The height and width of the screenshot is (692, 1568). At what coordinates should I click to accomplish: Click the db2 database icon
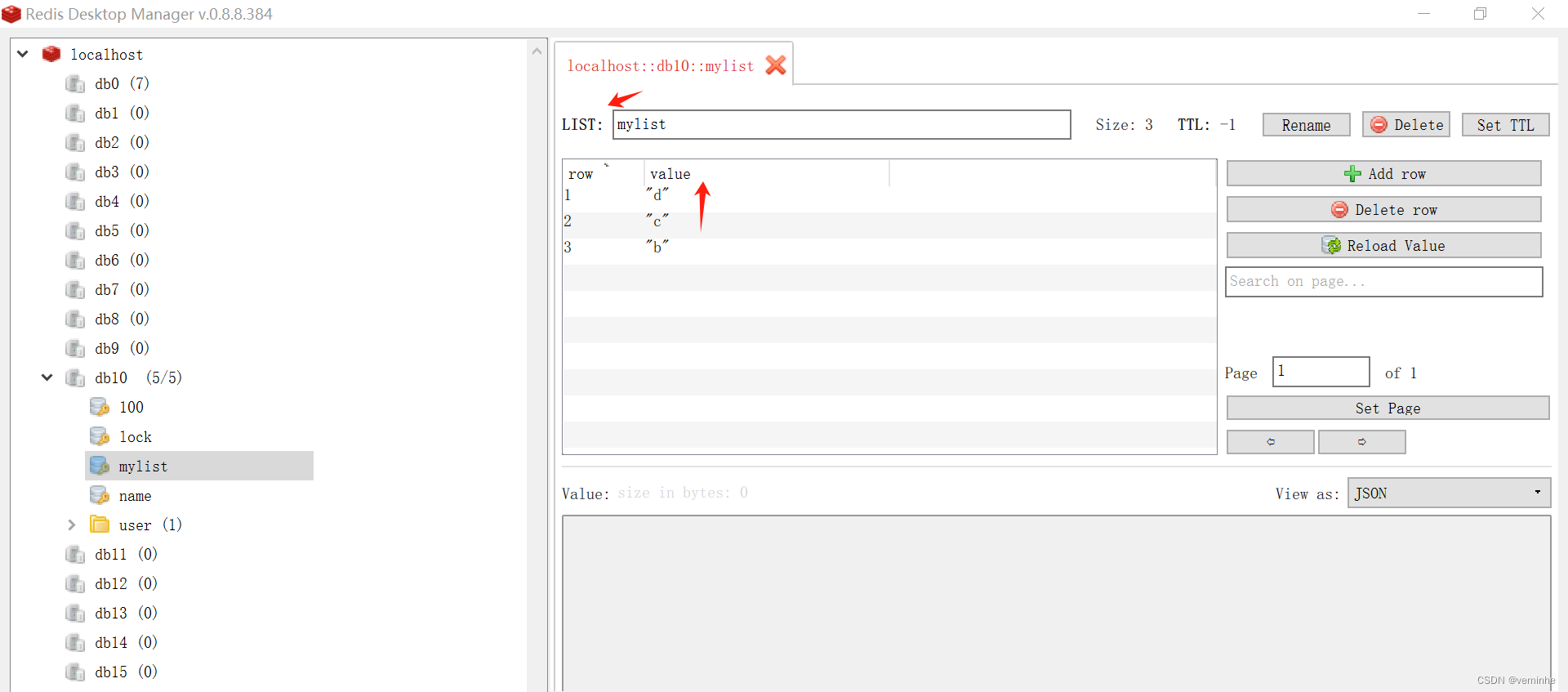[x=75, y=142]
